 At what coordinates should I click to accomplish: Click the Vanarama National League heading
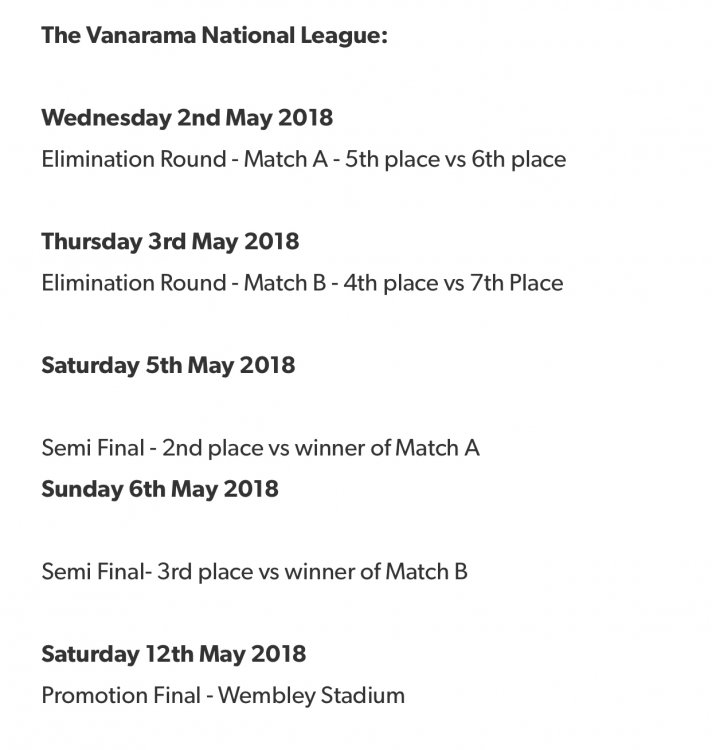214,35
